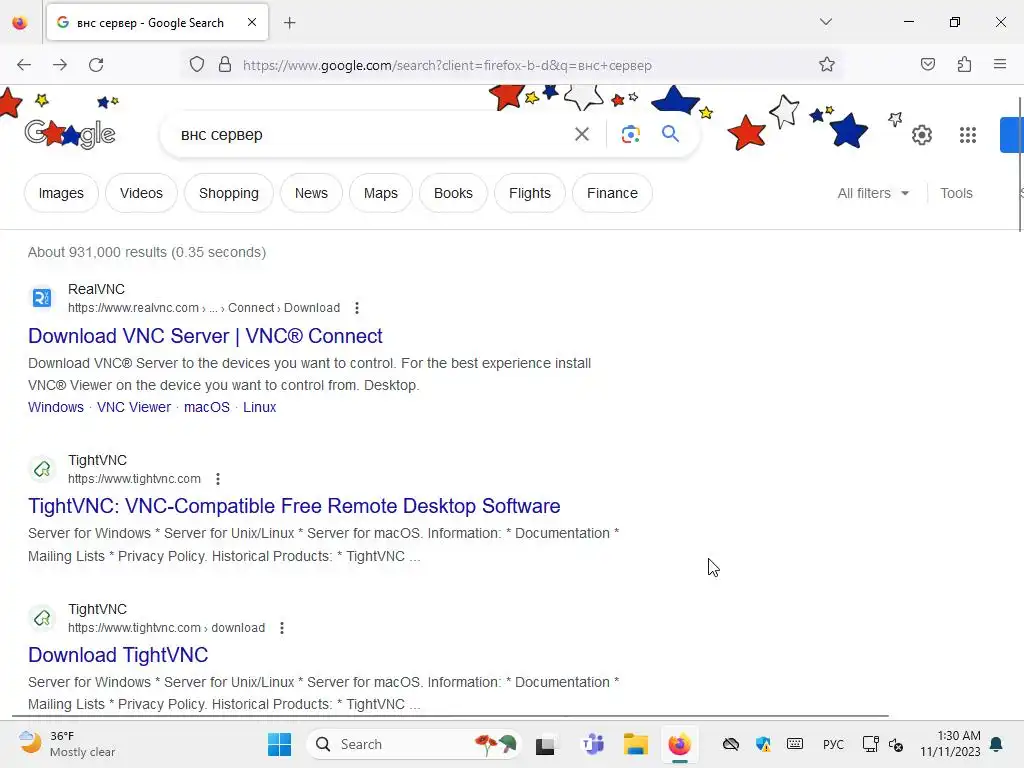Filter results by Videos

141,193
